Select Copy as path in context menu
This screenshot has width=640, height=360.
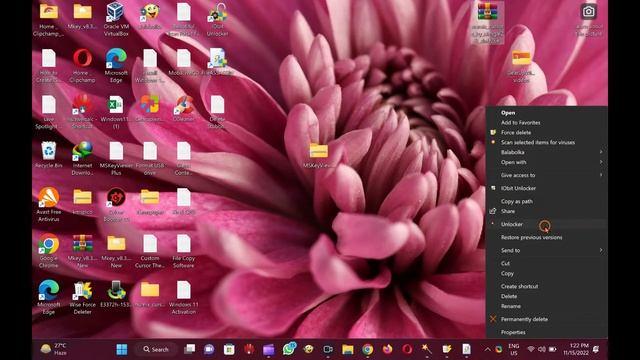point(546,201)
